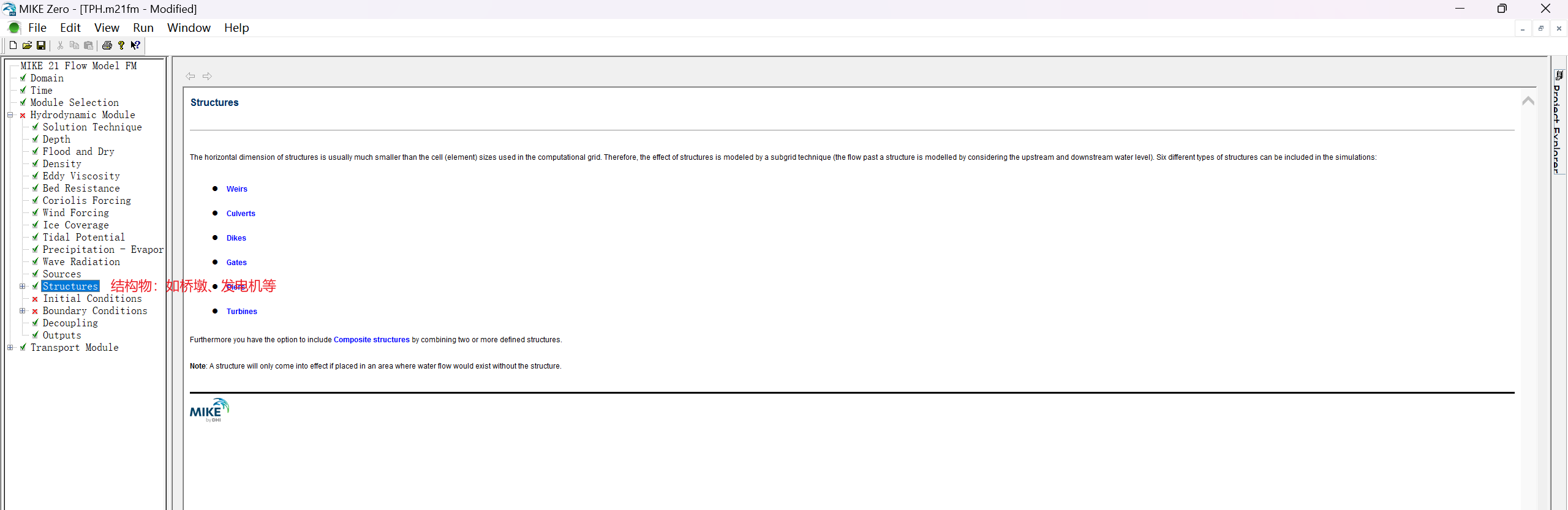This screenshot has width=1568, height=510.
Task: Collapse the Hydrodynamic Module tree node
Action: [10, 115]
